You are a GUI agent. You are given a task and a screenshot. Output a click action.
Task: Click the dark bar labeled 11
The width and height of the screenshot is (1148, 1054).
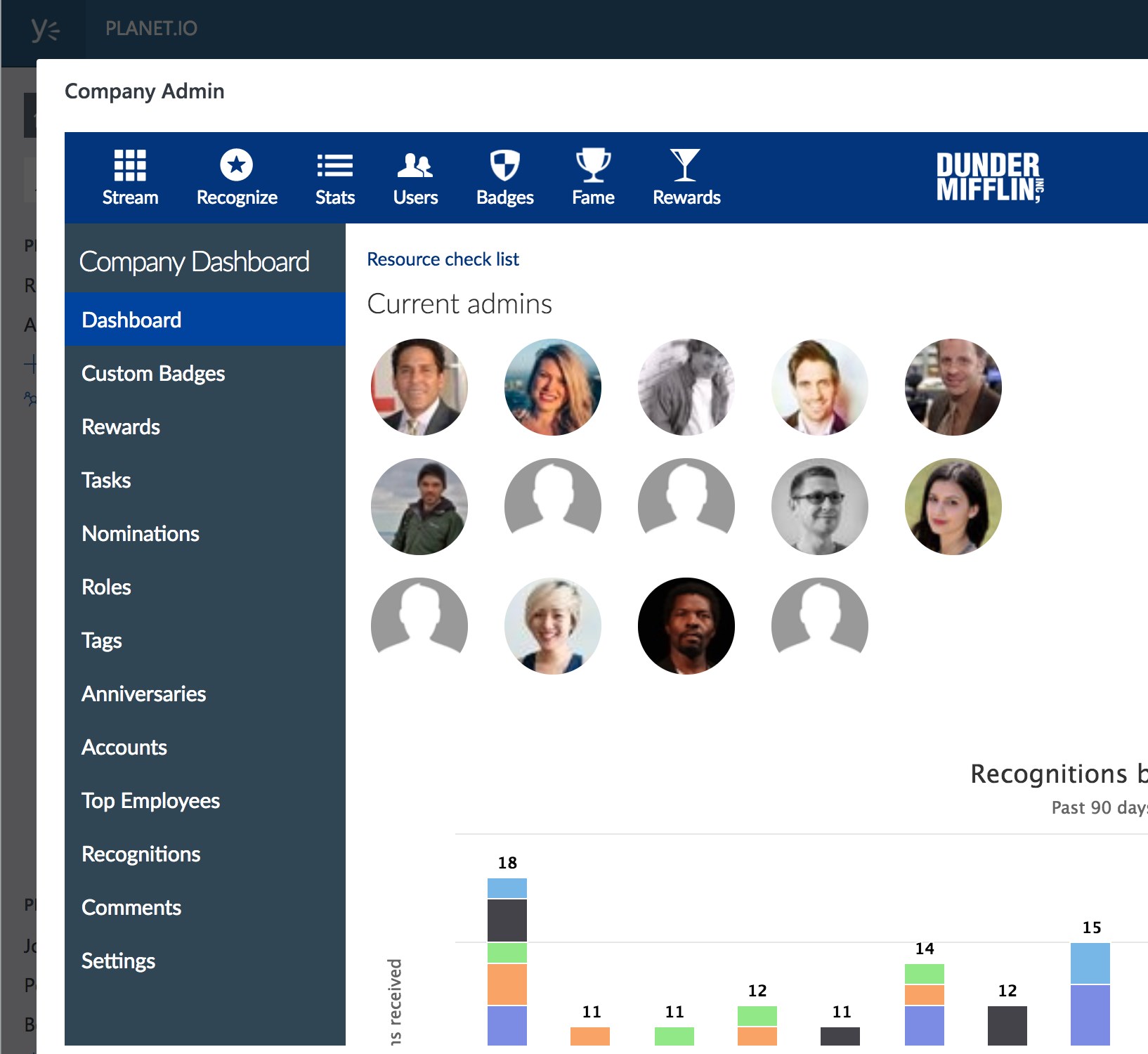click(x=840, y=1036)
